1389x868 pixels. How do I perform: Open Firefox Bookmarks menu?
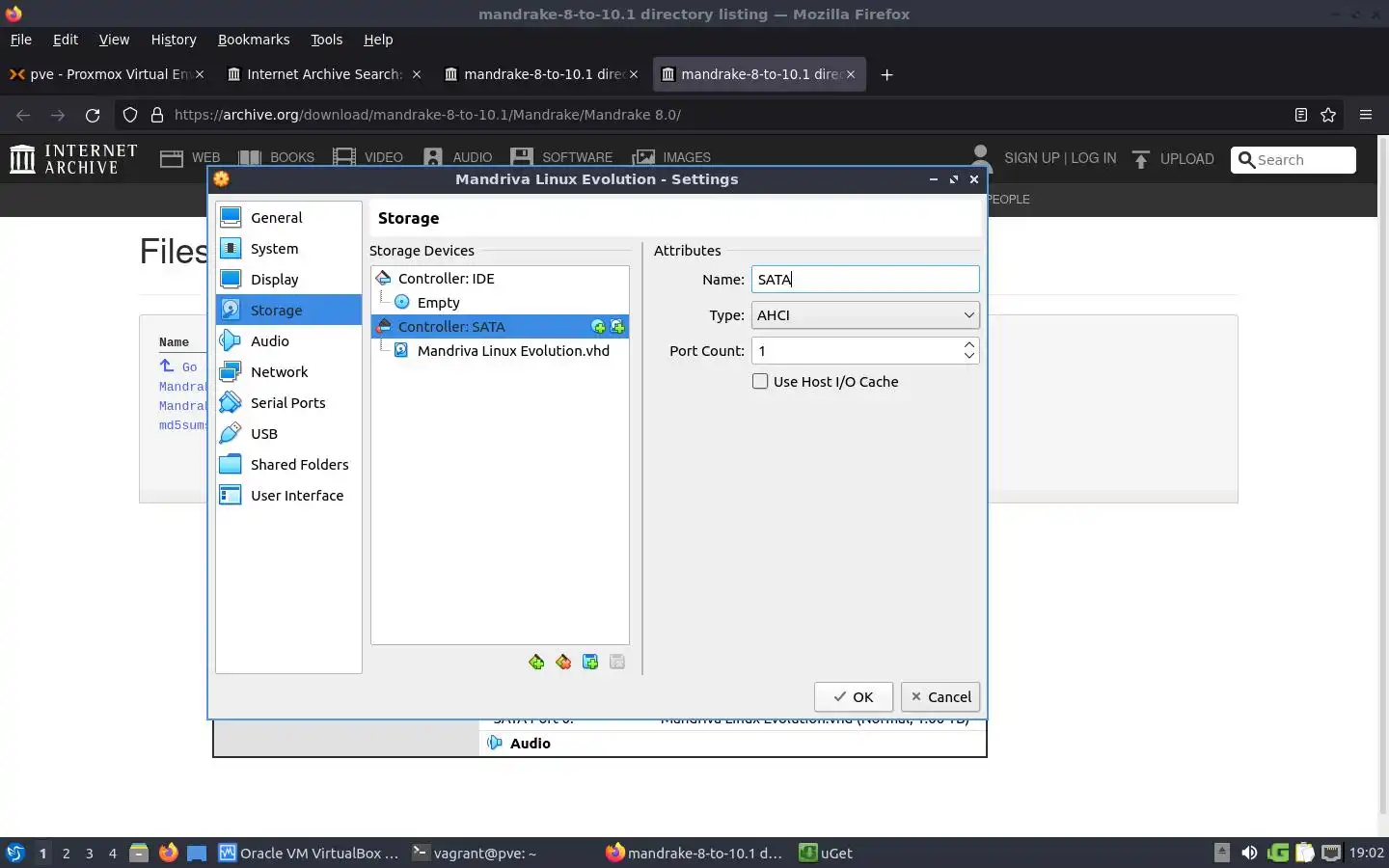(254, 40)
